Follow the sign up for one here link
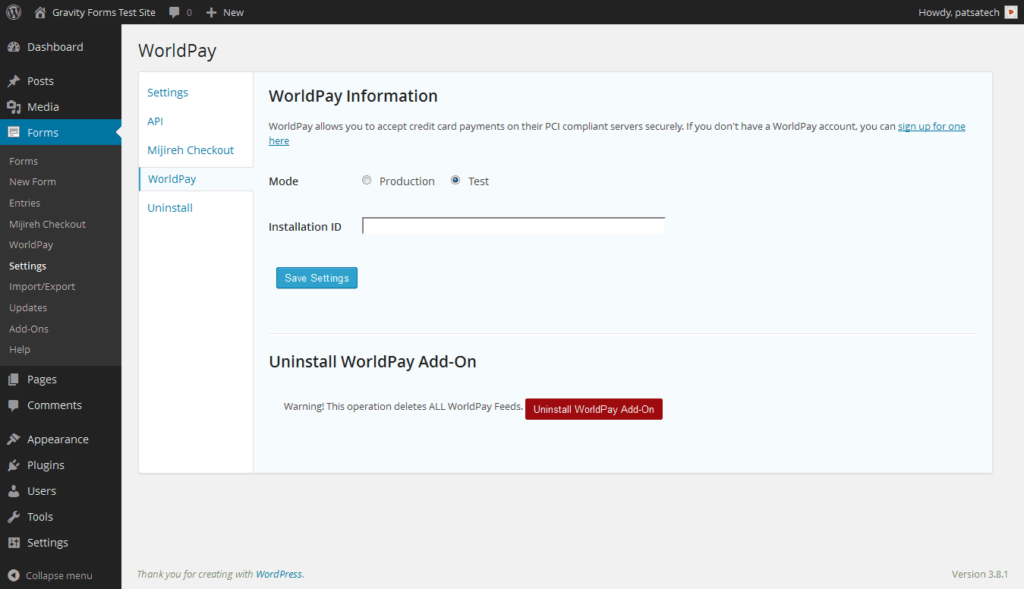Screen dimensions: 1024x589 click(x=931, y=126)
